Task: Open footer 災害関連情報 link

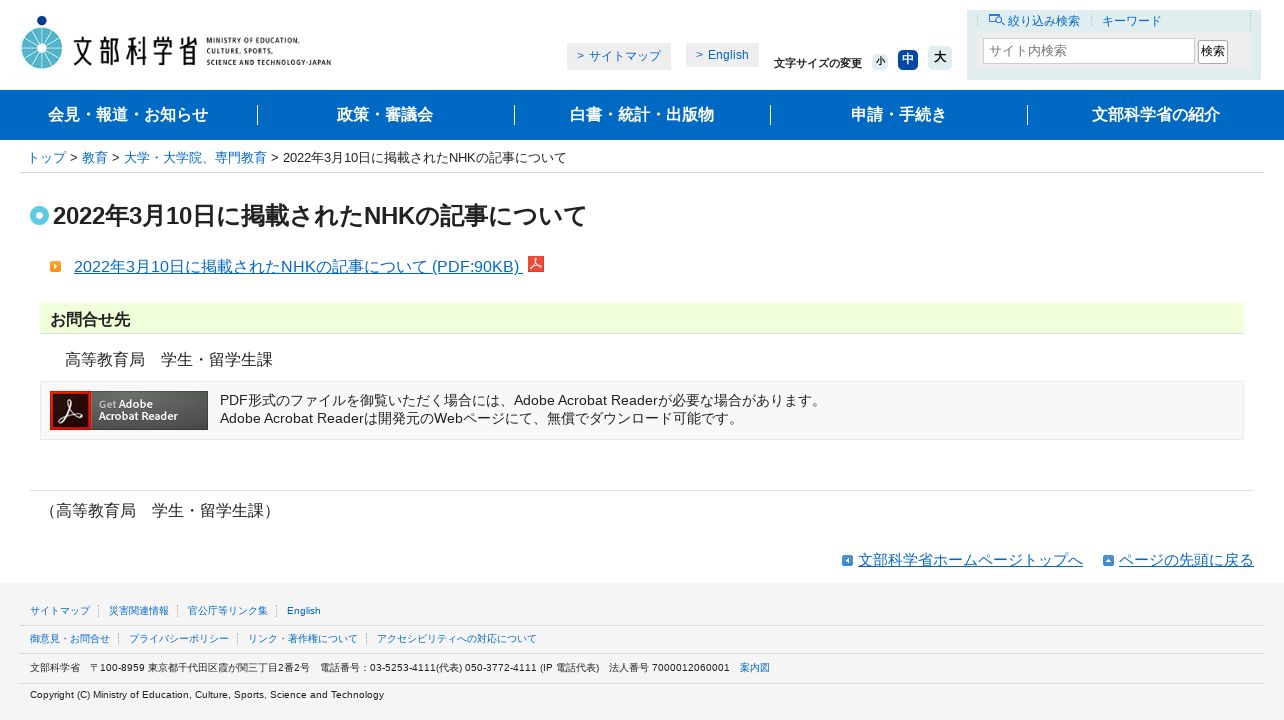Action: tap(139, 611)
